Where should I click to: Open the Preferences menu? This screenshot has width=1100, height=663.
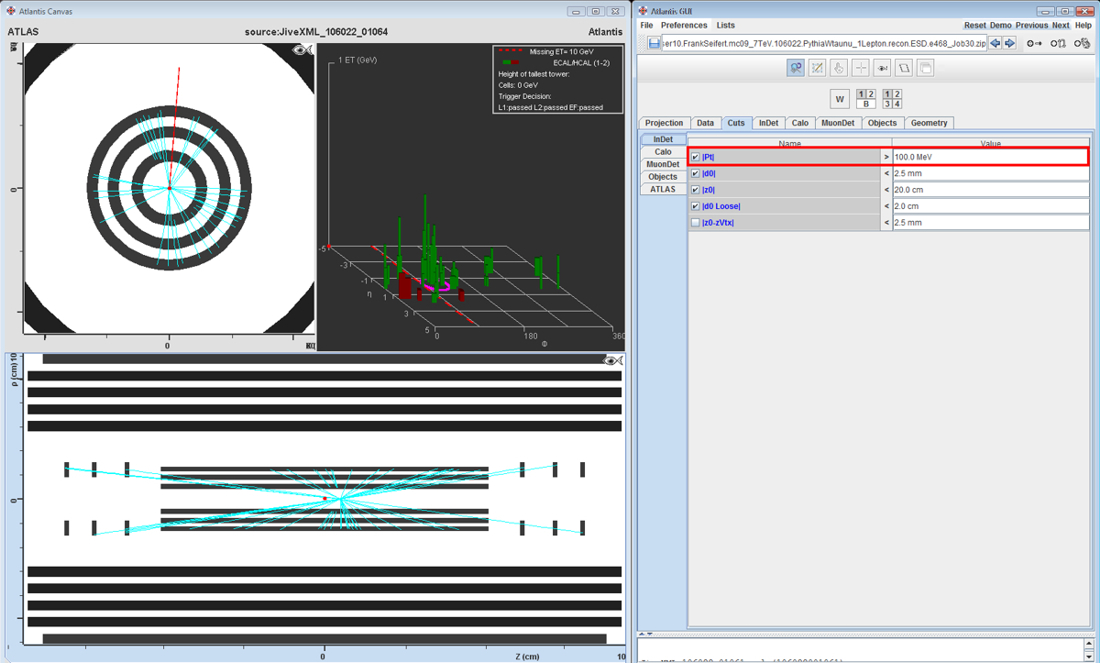(x=684, y=25)
